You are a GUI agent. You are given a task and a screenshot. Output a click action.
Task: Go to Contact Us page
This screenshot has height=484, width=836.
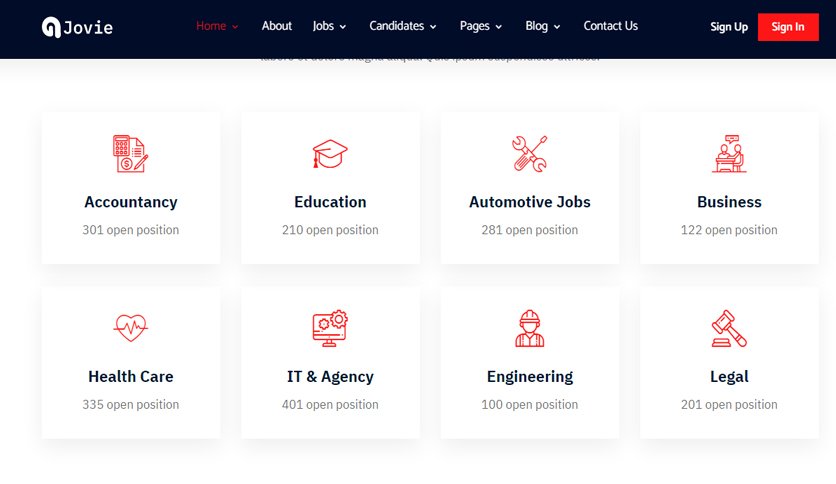[610, 26]
